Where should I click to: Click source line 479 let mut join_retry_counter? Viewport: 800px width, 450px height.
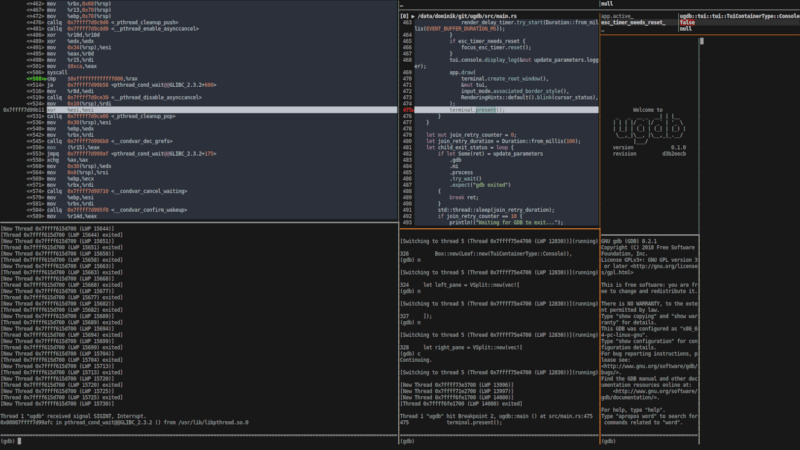(x=471, y=135)
